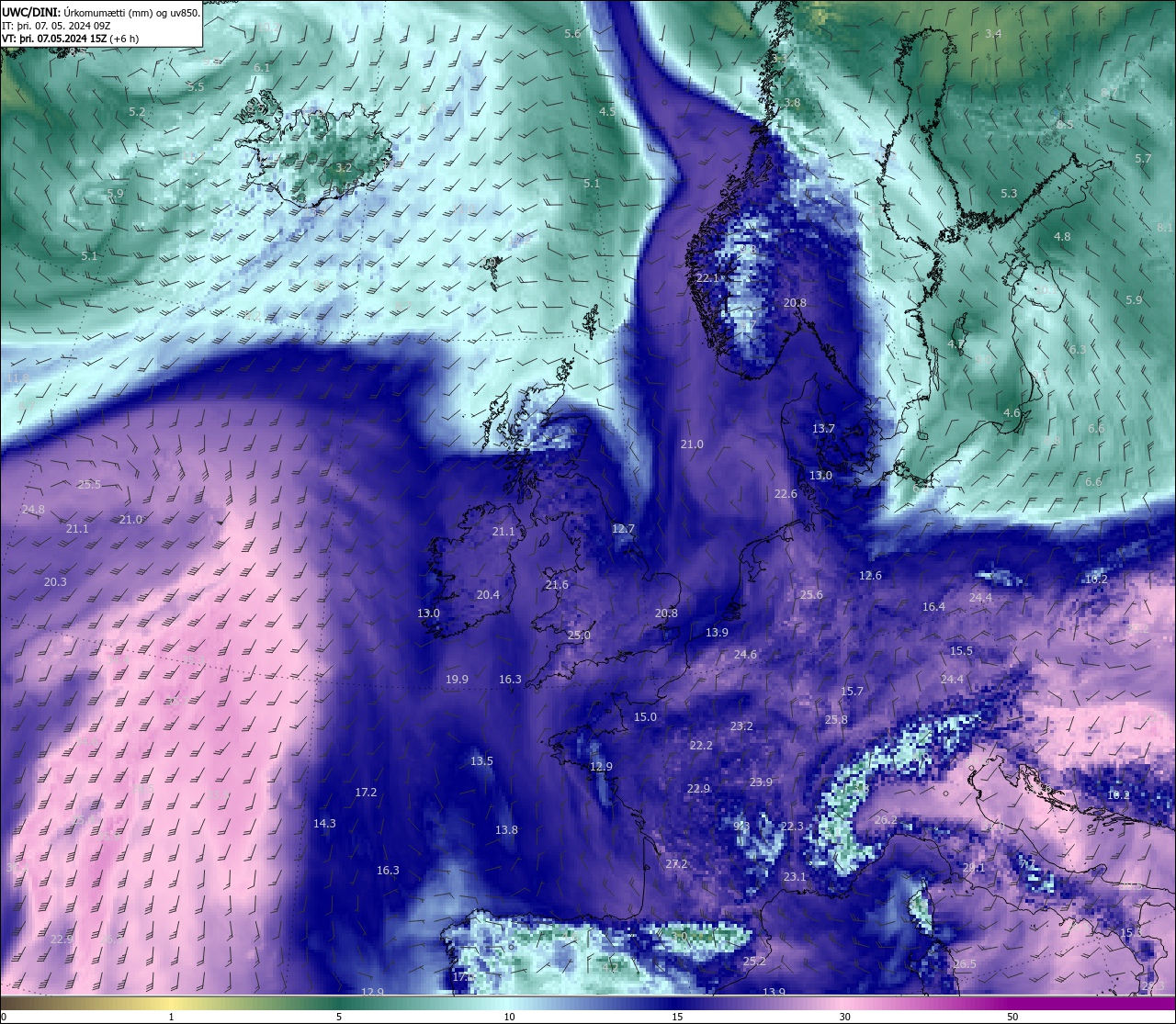1176x1024 pixels.
Task: Click the 22.1 value off Norway
Action: click(x=707, y=277)
